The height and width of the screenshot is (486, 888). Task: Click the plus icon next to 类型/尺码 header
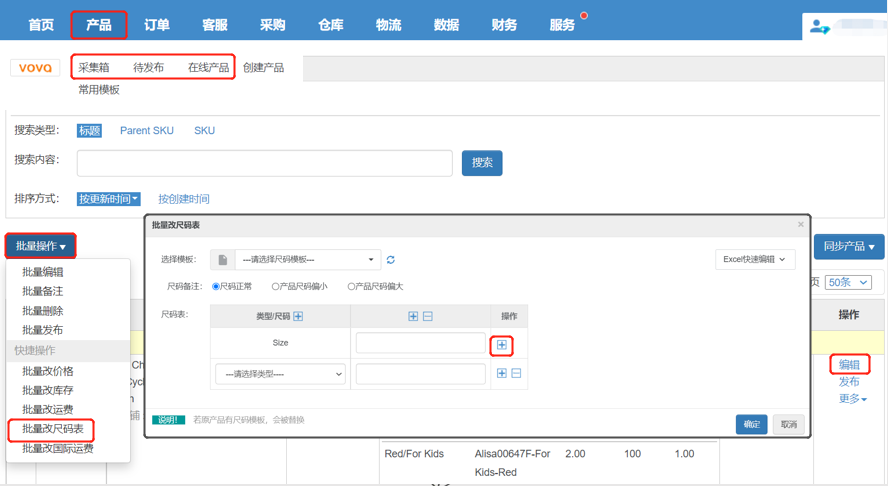[x=298, y=316]
